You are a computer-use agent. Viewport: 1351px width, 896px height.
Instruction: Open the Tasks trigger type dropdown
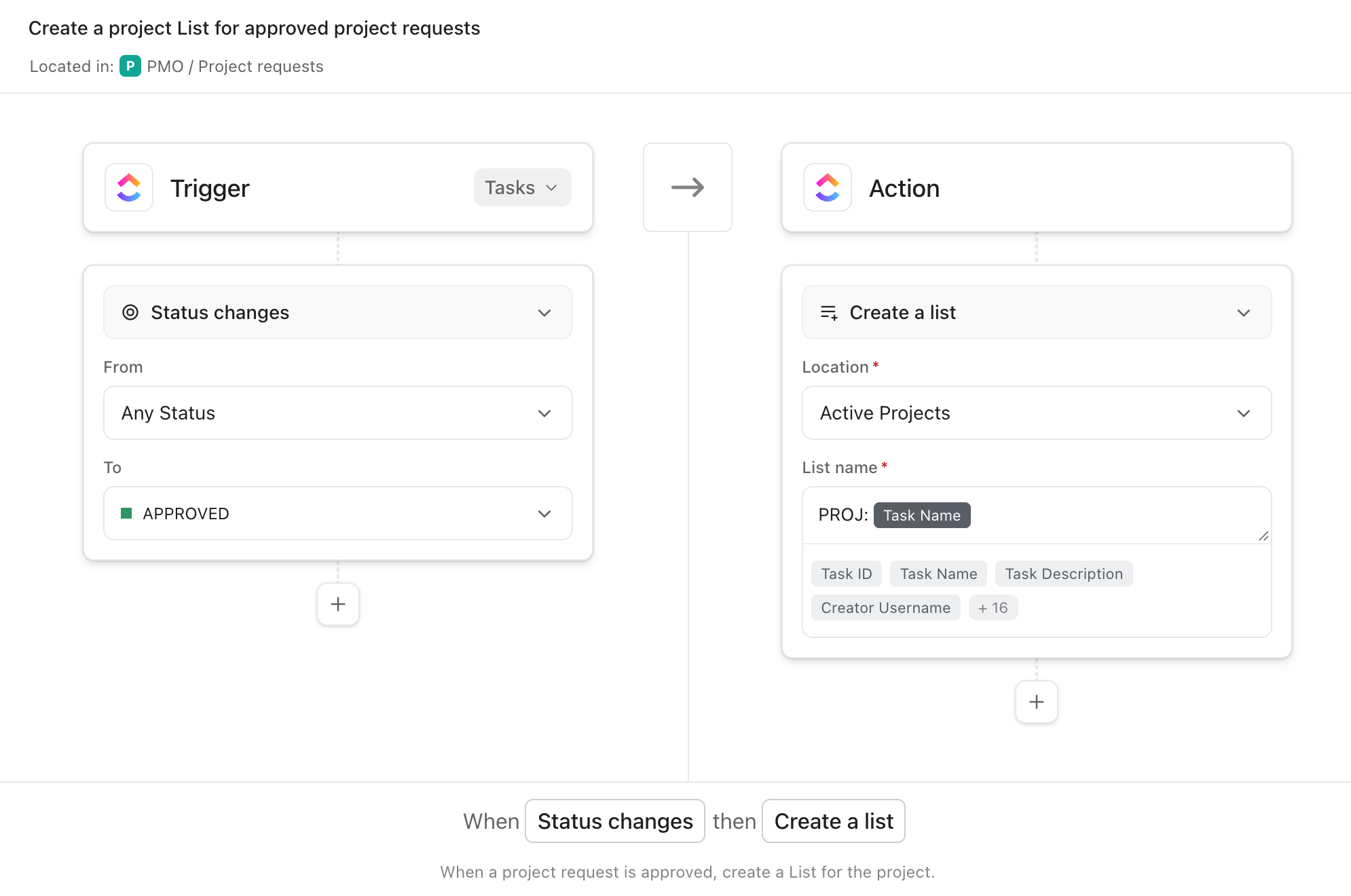(521, 187)
